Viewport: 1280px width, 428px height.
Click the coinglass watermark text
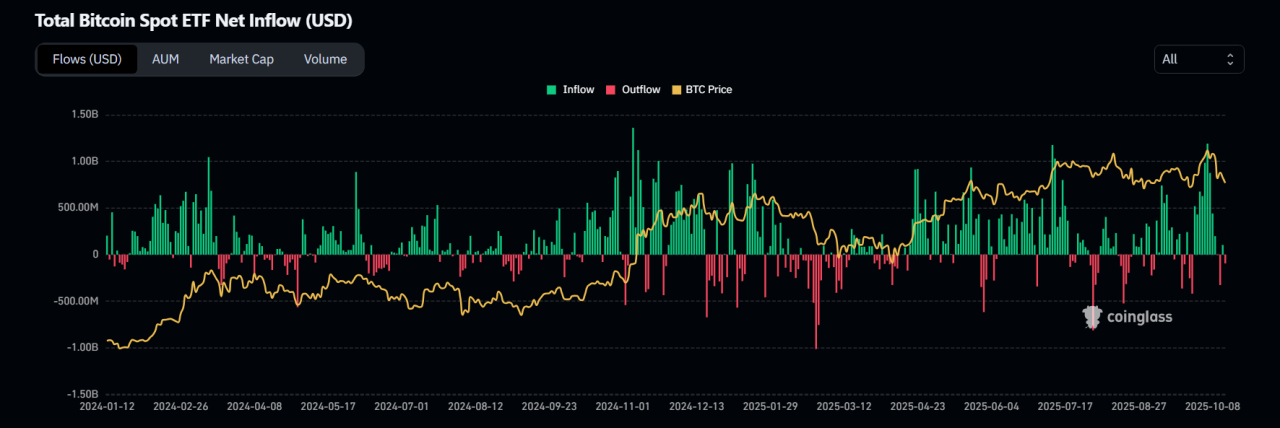(1140, 317)
